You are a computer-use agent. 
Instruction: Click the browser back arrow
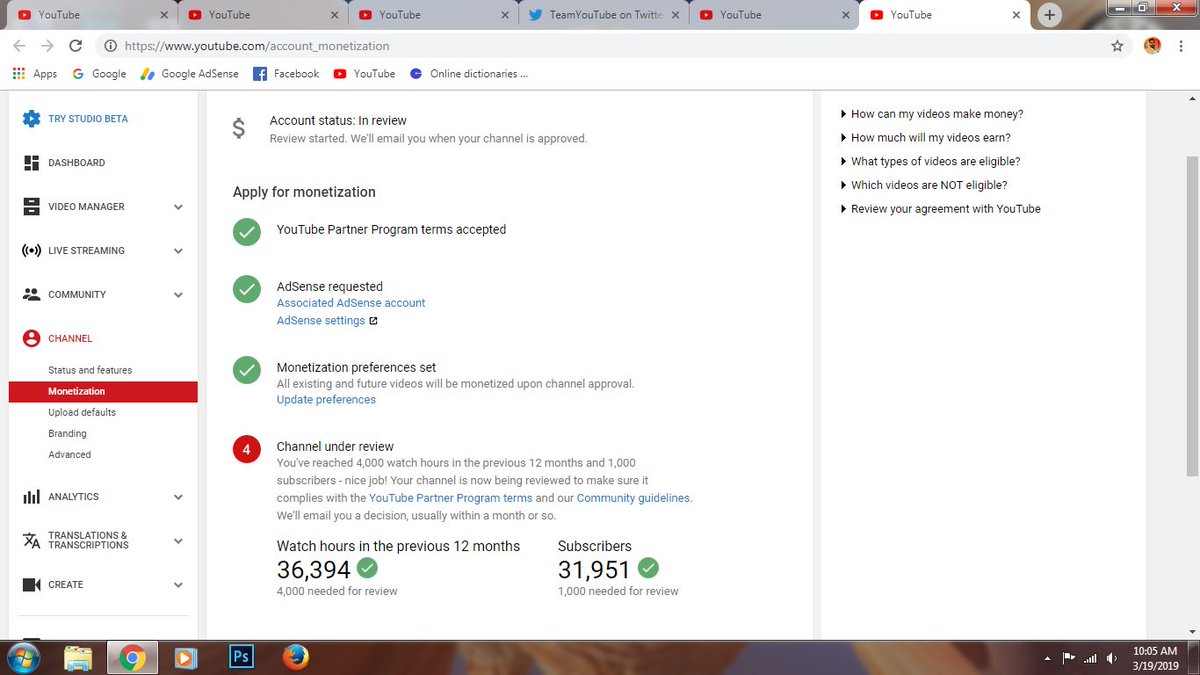point(20,46)
